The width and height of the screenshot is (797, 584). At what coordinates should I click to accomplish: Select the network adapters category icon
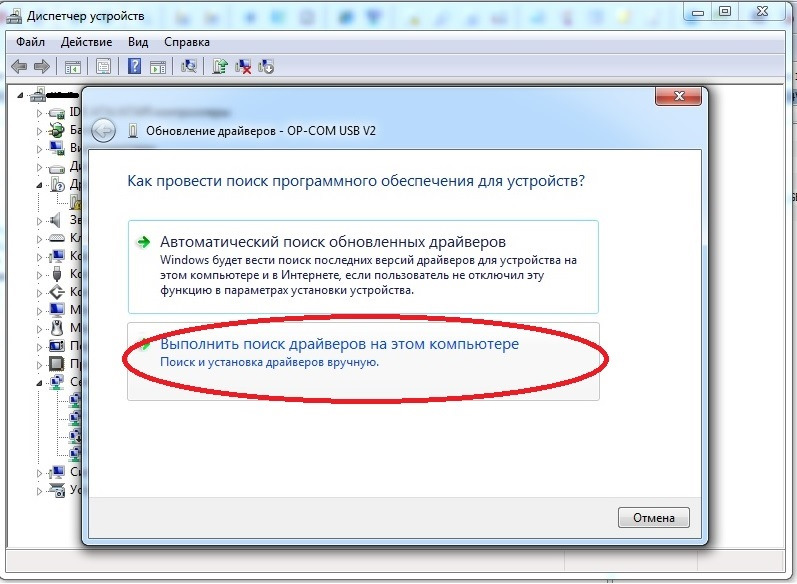pyautogui.click(x=57, y=382)
